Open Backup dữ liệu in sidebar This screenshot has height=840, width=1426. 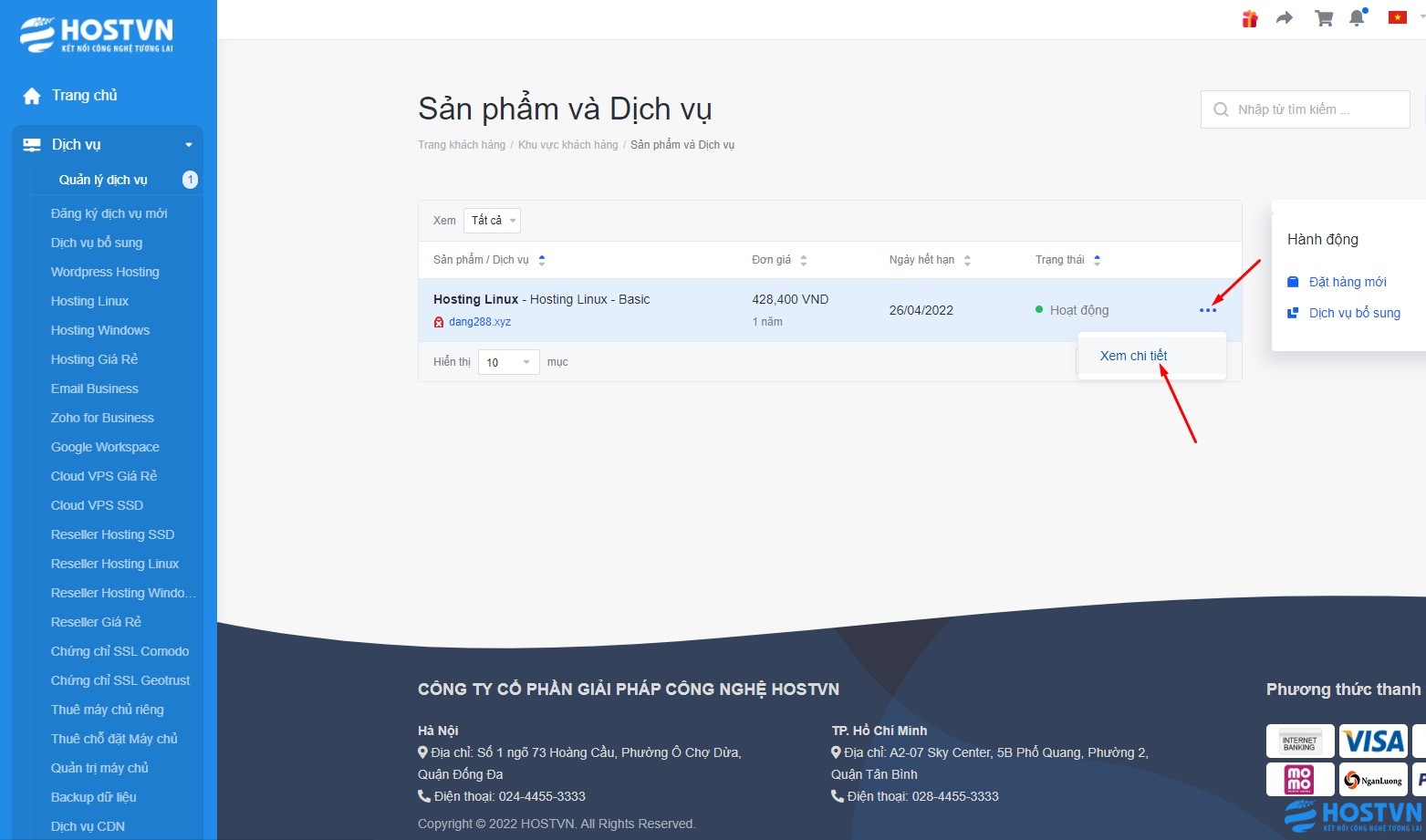94,797
